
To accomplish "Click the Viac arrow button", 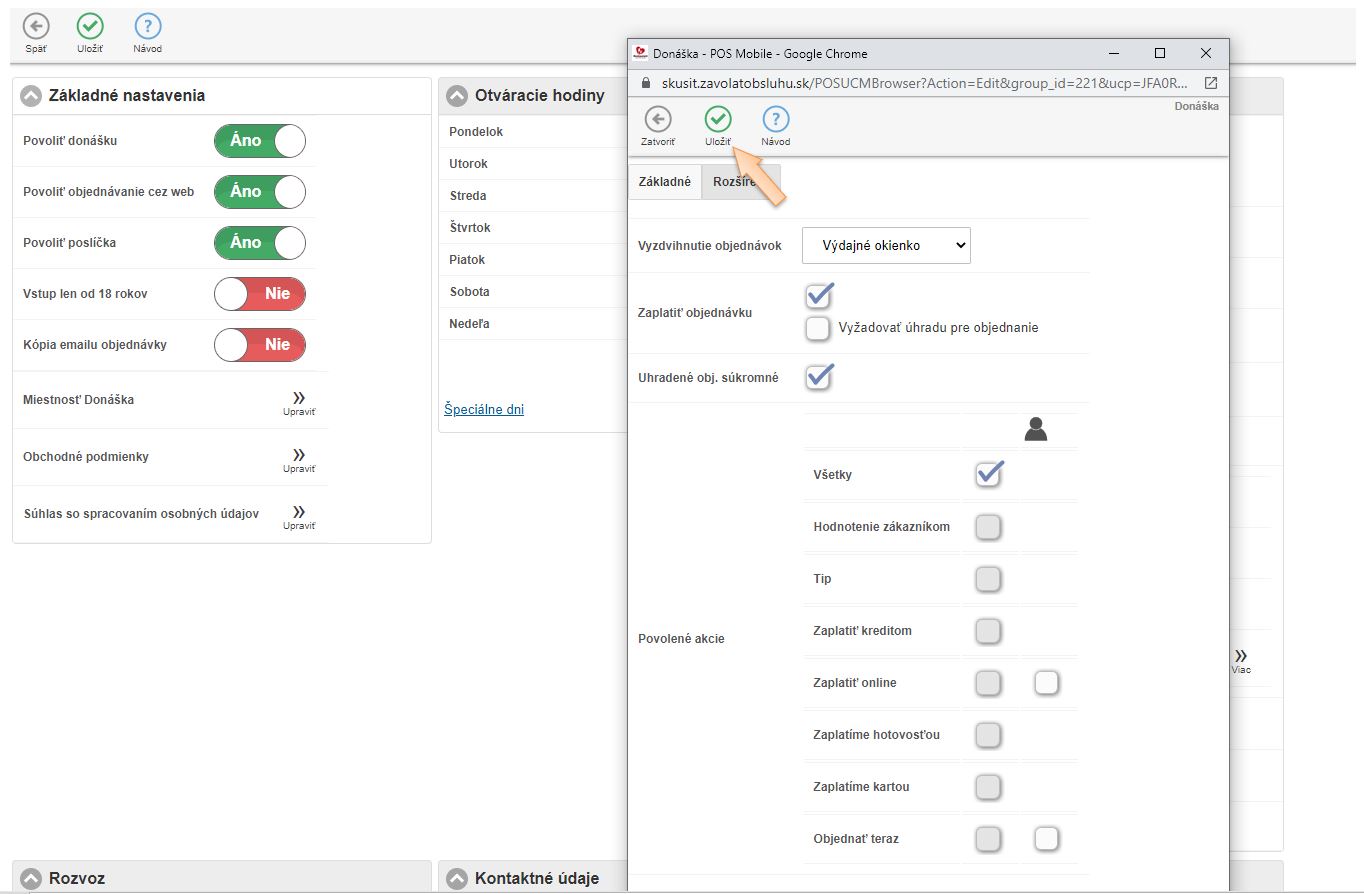I will click(1240, 658).
